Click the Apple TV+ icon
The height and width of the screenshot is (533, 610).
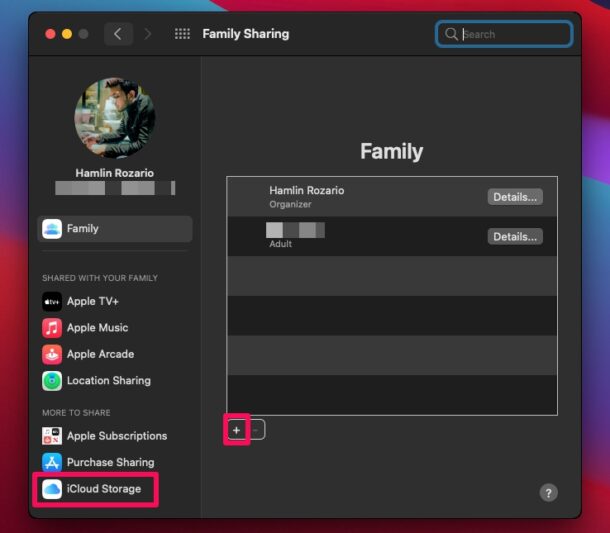coord(52,302)
